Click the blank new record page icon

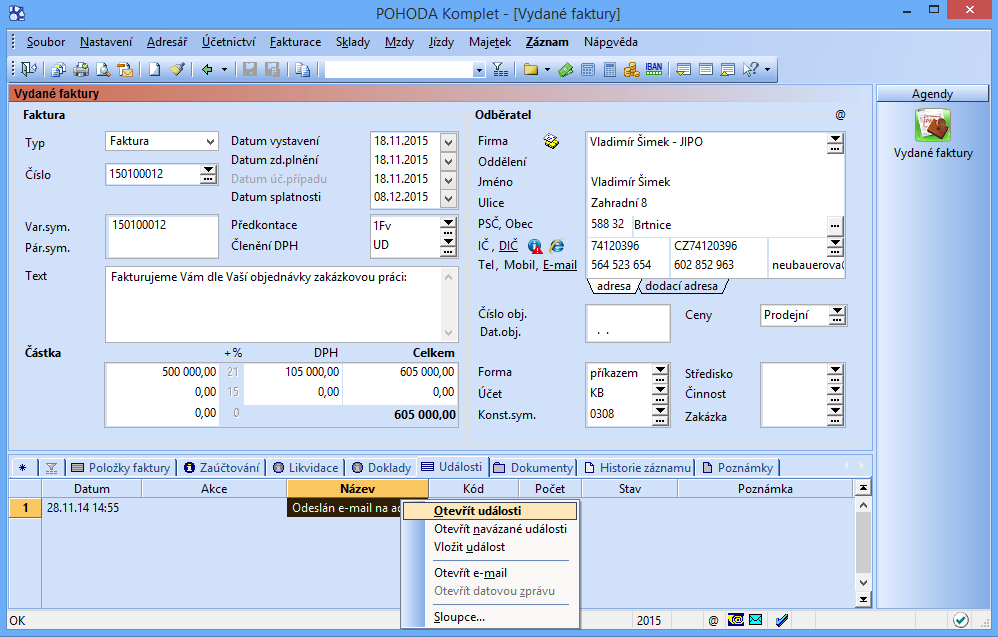tap(155, 69)
